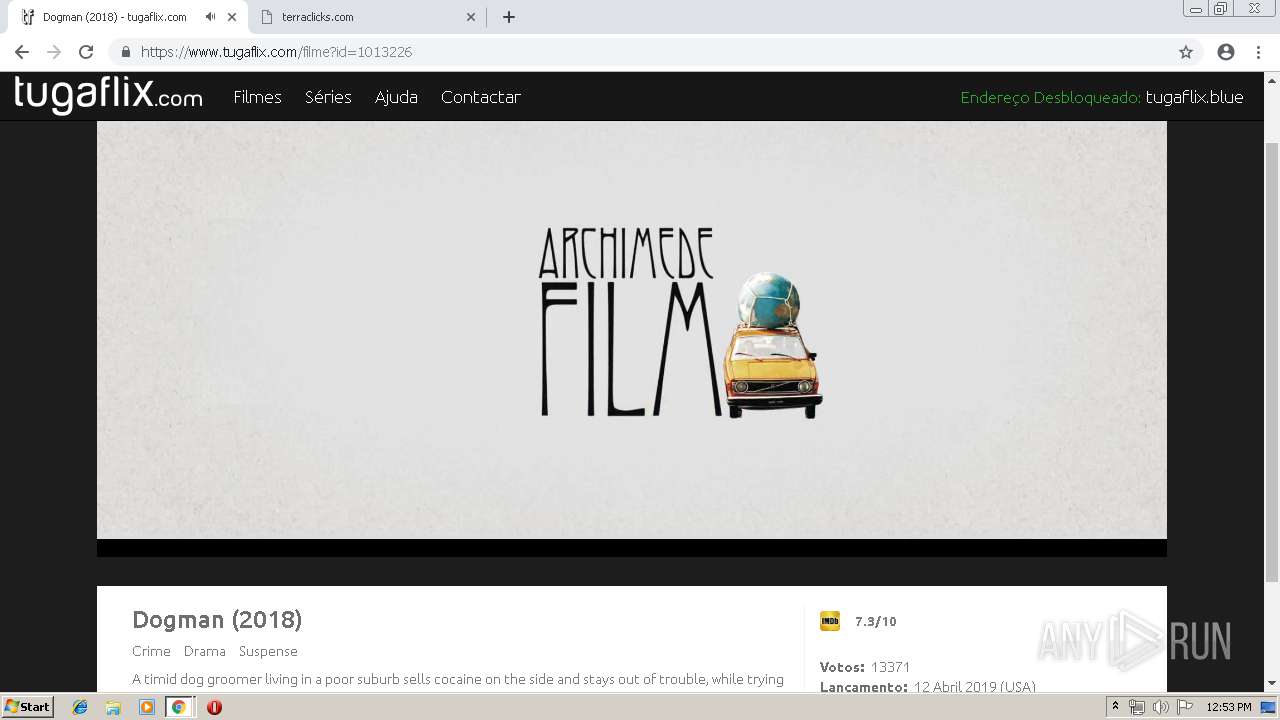Open the volume tray icon
This screenshot has width=1280, height=720.
point(1160,707)
